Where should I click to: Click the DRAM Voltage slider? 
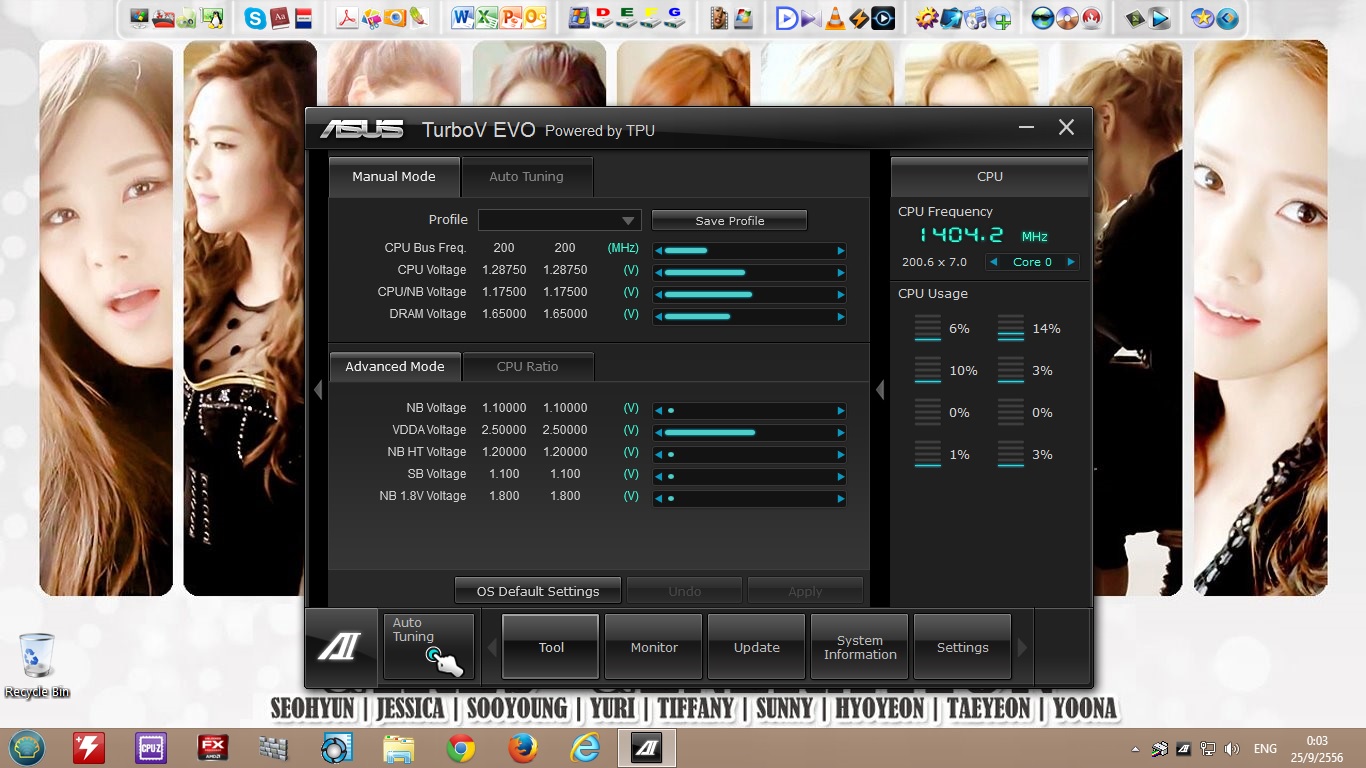coord(750,316)
